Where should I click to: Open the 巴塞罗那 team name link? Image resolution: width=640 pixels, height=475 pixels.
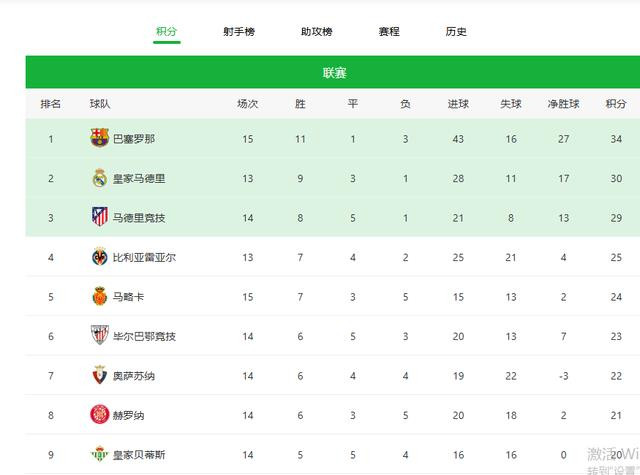pos(134,139)
